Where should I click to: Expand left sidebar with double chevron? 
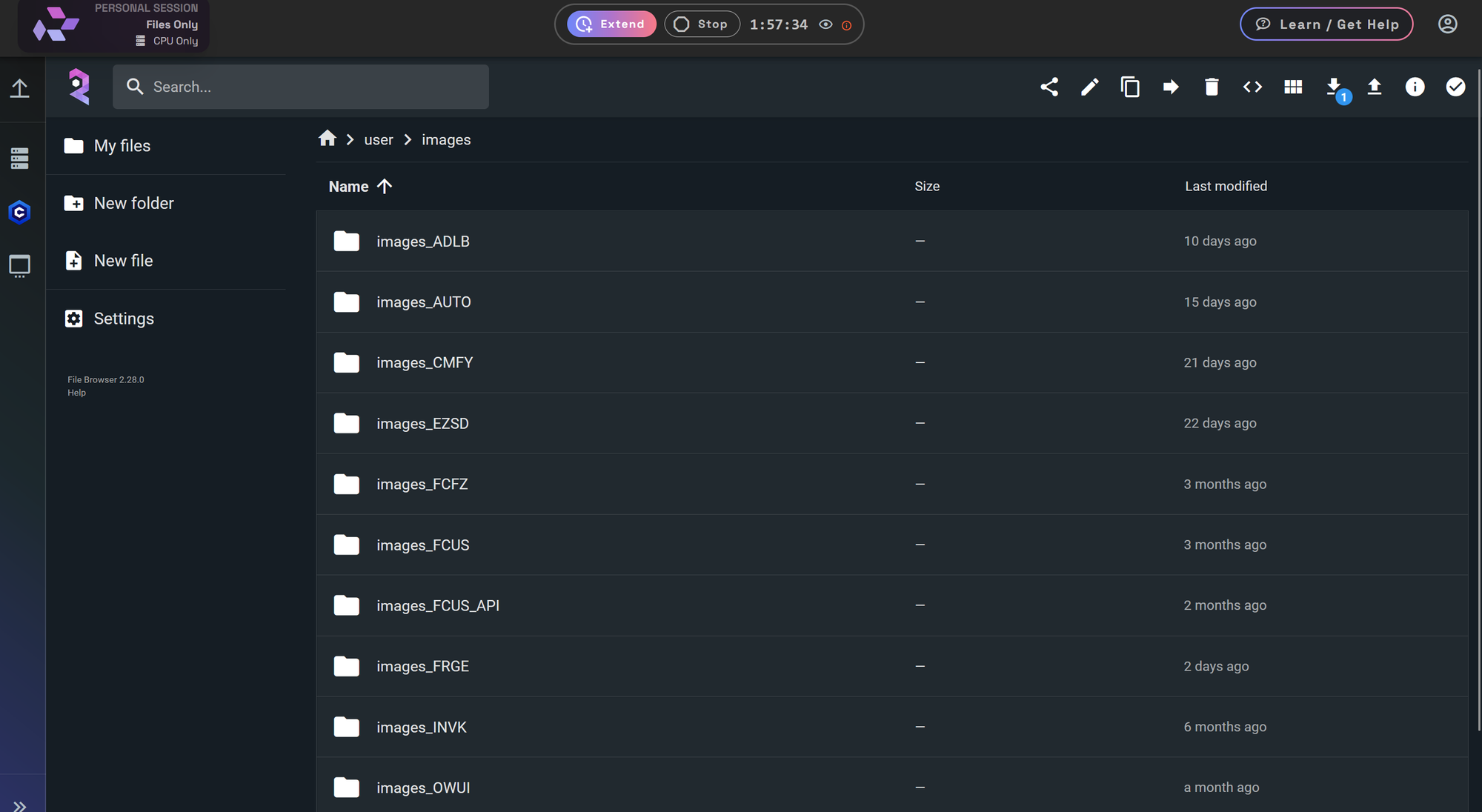20,805
